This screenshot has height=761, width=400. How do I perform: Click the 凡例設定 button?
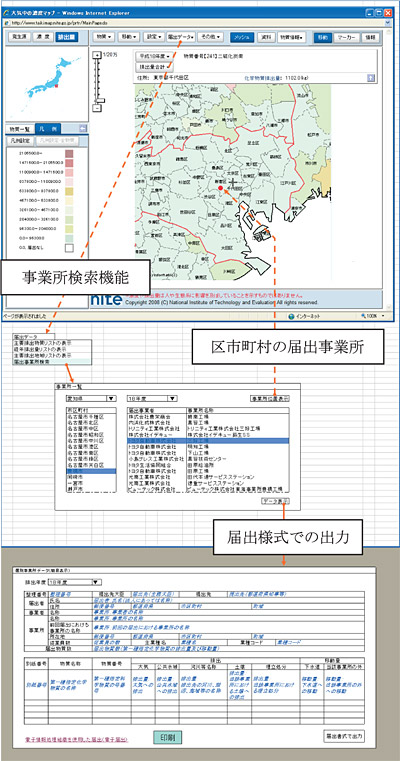point(21,141)
